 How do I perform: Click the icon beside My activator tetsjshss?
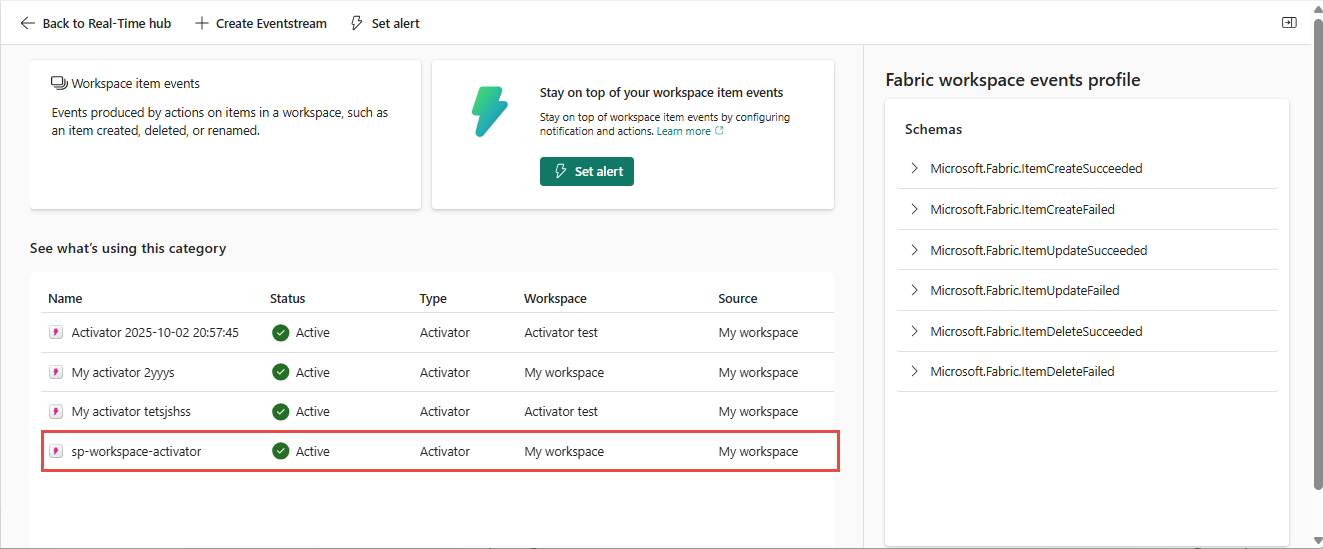(56, 411)
